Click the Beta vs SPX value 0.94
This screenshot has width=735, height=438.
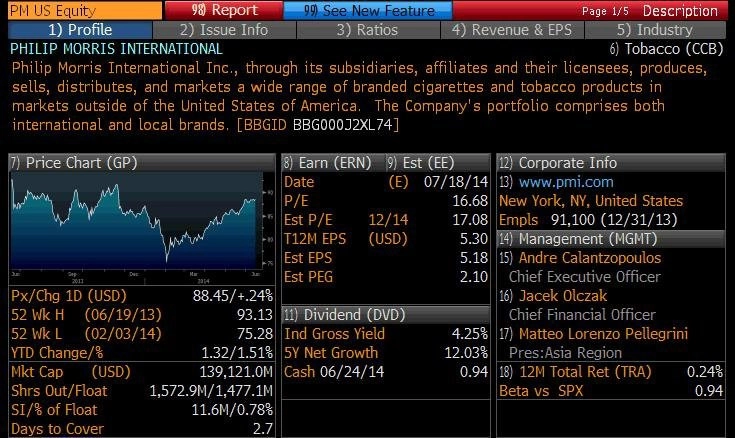click(x=709, y=391)
